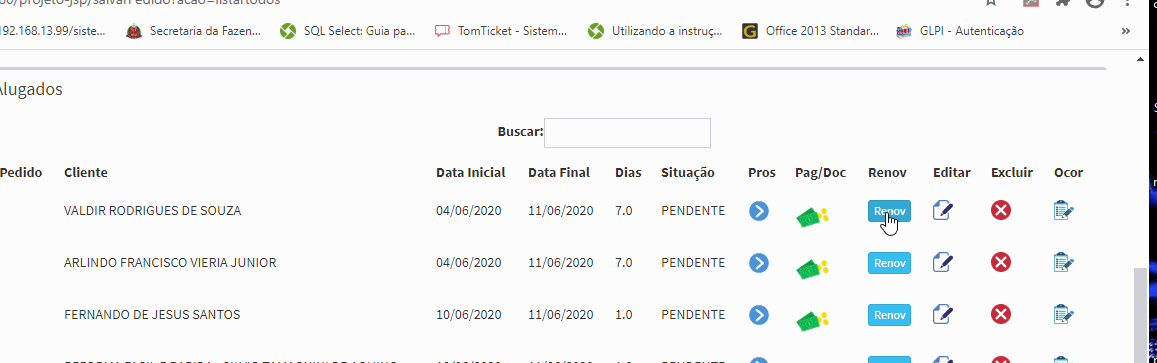Click the red X icon for Fernando de Jesus Santos
This screenshot has height=363, width=1157.
tap(1001, 315)
